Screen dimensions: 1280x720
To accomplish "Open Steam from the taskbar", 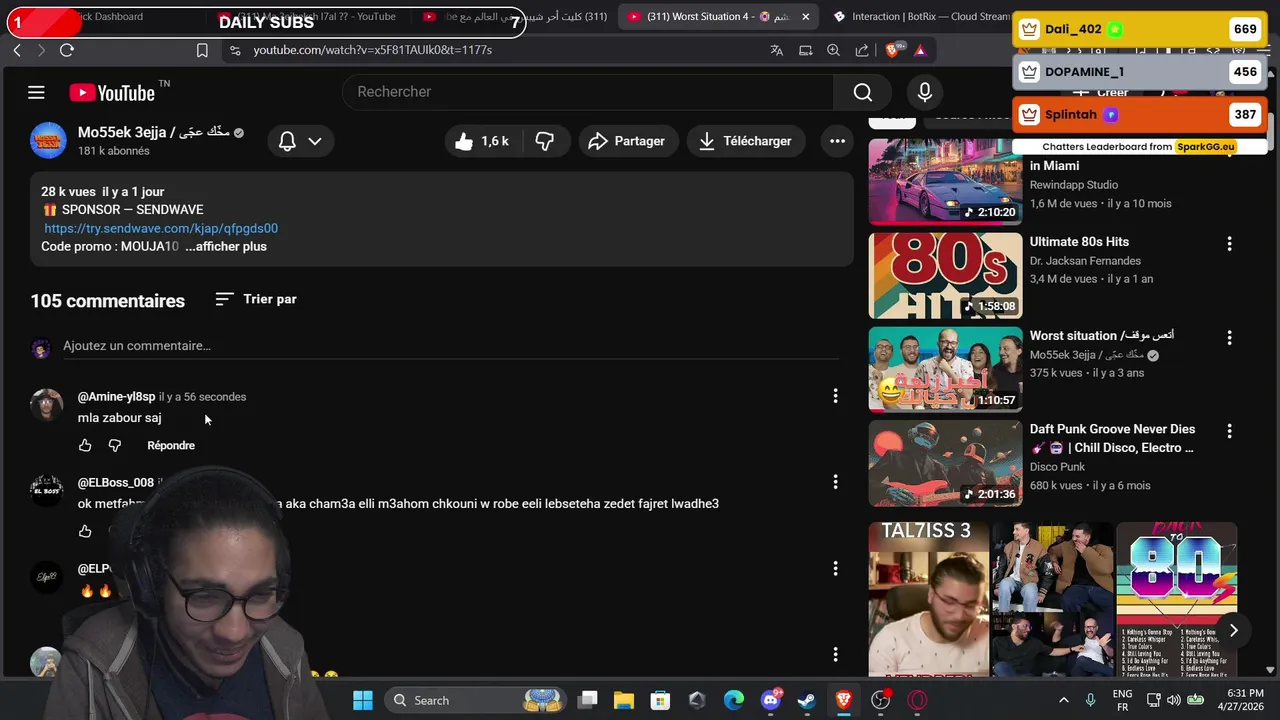I will (807, 700).
